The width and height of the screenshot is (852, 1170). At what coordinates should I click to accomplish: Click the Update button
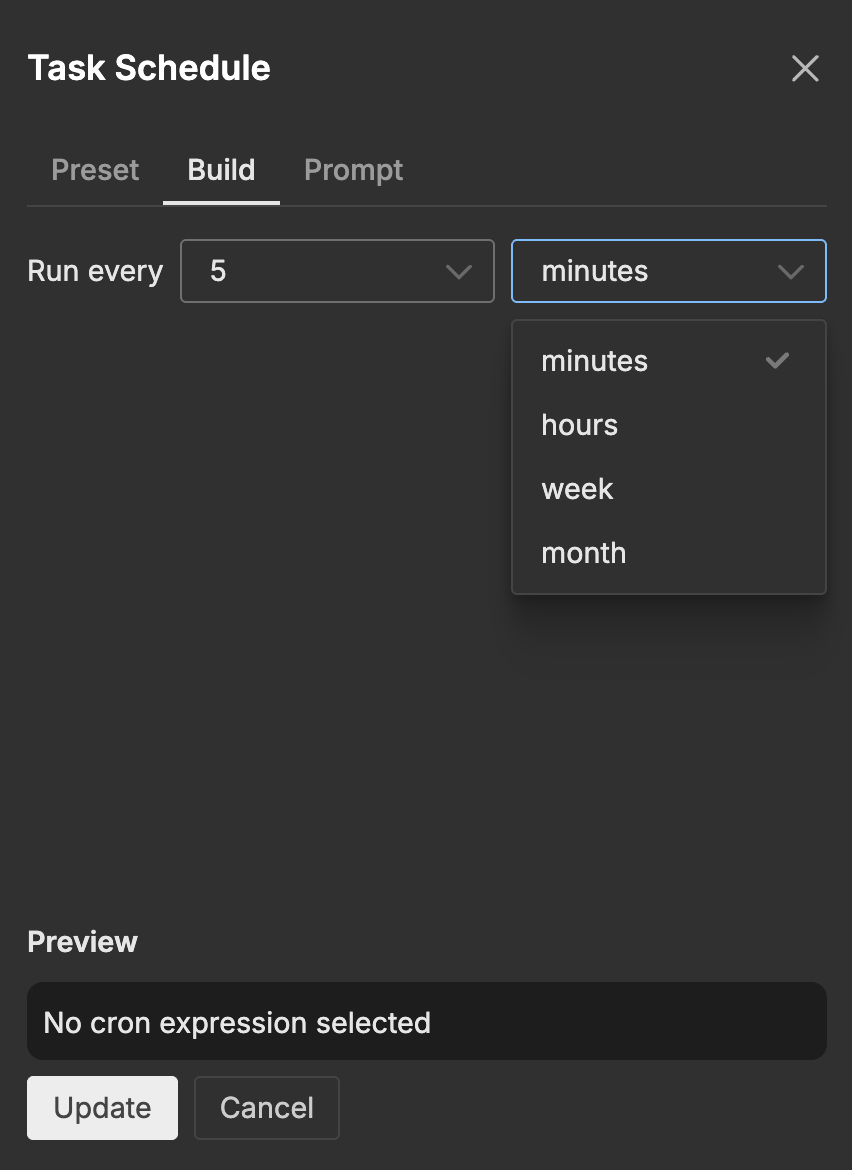pos(102,1107)
